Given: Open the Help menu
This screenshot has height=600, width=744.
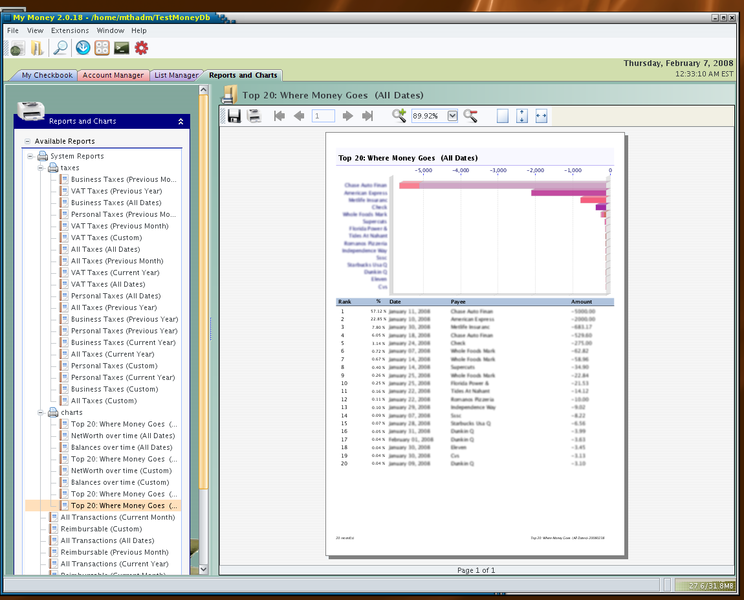Looking at the screenshot, I should tap(139, 30).
